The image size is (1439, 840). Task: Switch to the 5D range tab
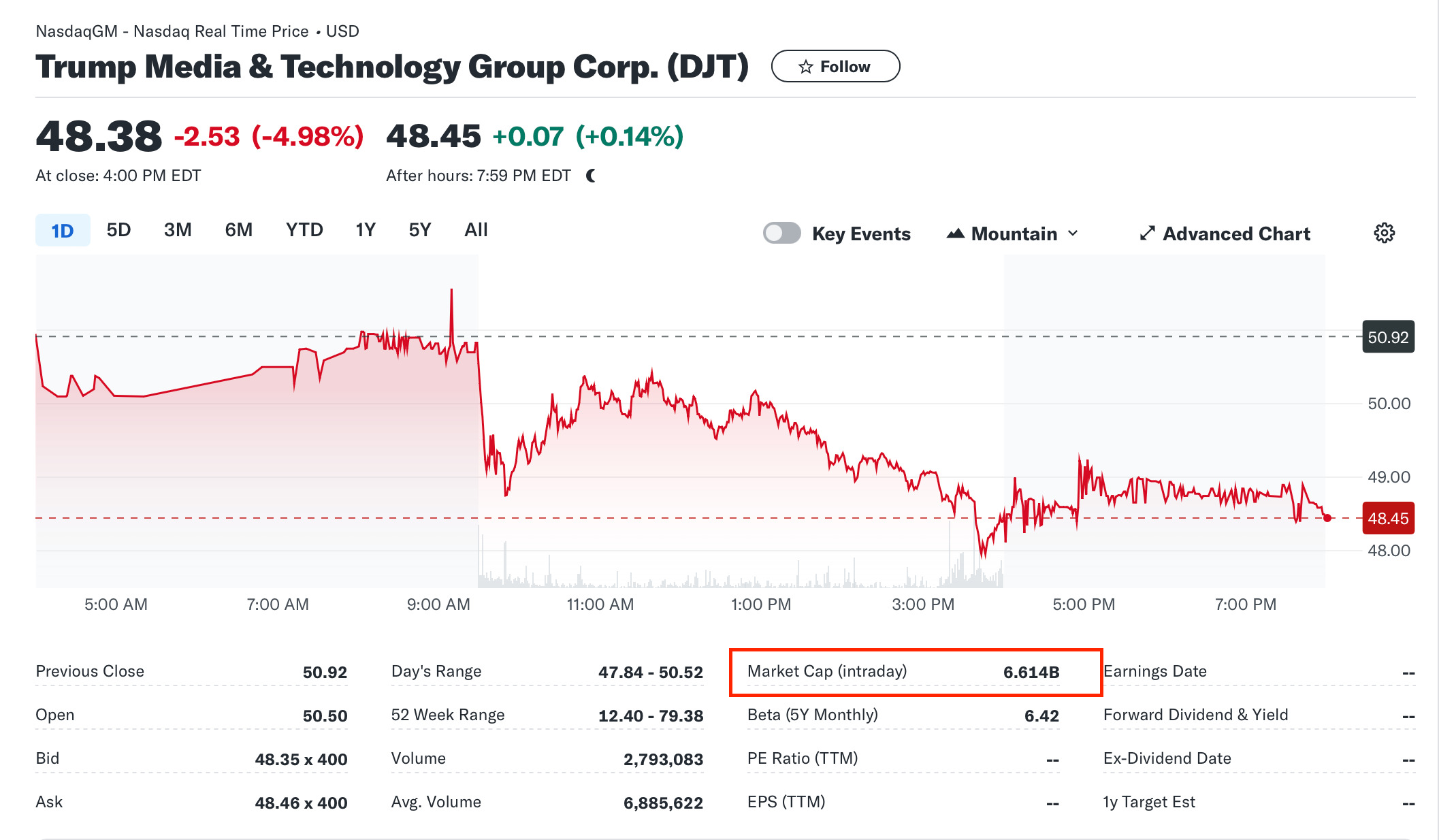point(118,230)
